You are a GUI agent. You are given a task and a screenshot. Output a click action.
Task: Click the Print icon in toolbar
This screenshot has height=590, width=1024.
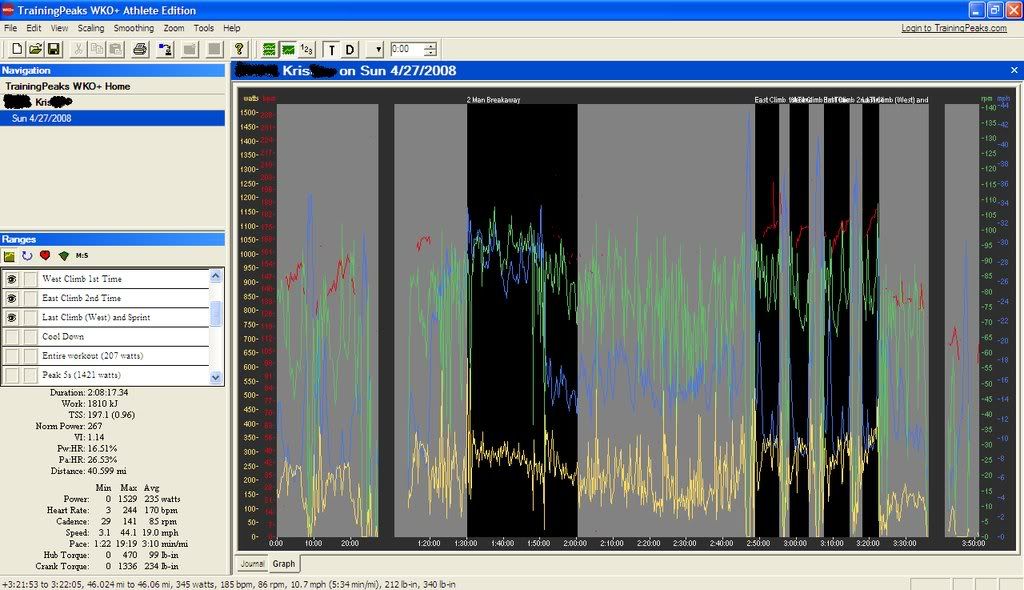pos(140,49)
